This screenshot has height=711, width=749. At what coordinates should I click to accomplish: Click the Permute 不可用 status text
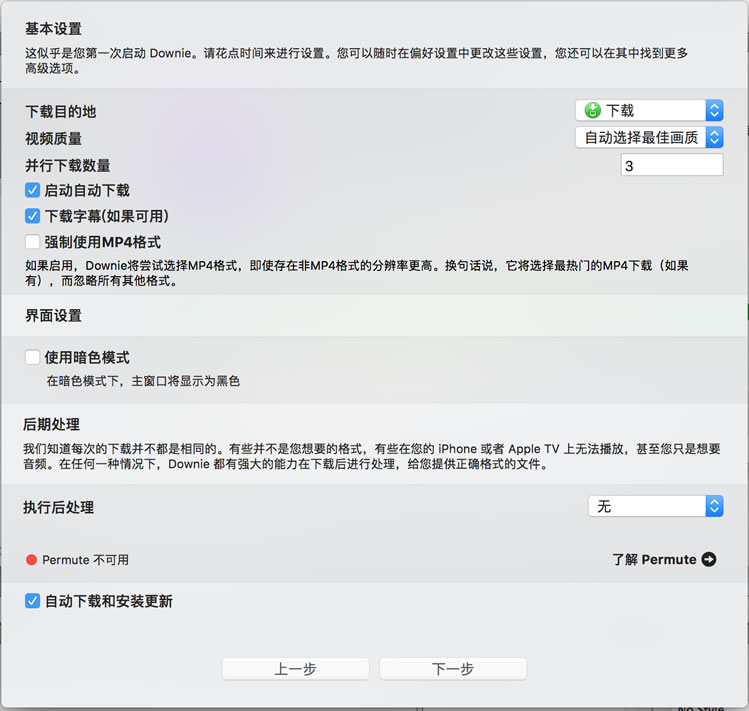click(86, 560)
